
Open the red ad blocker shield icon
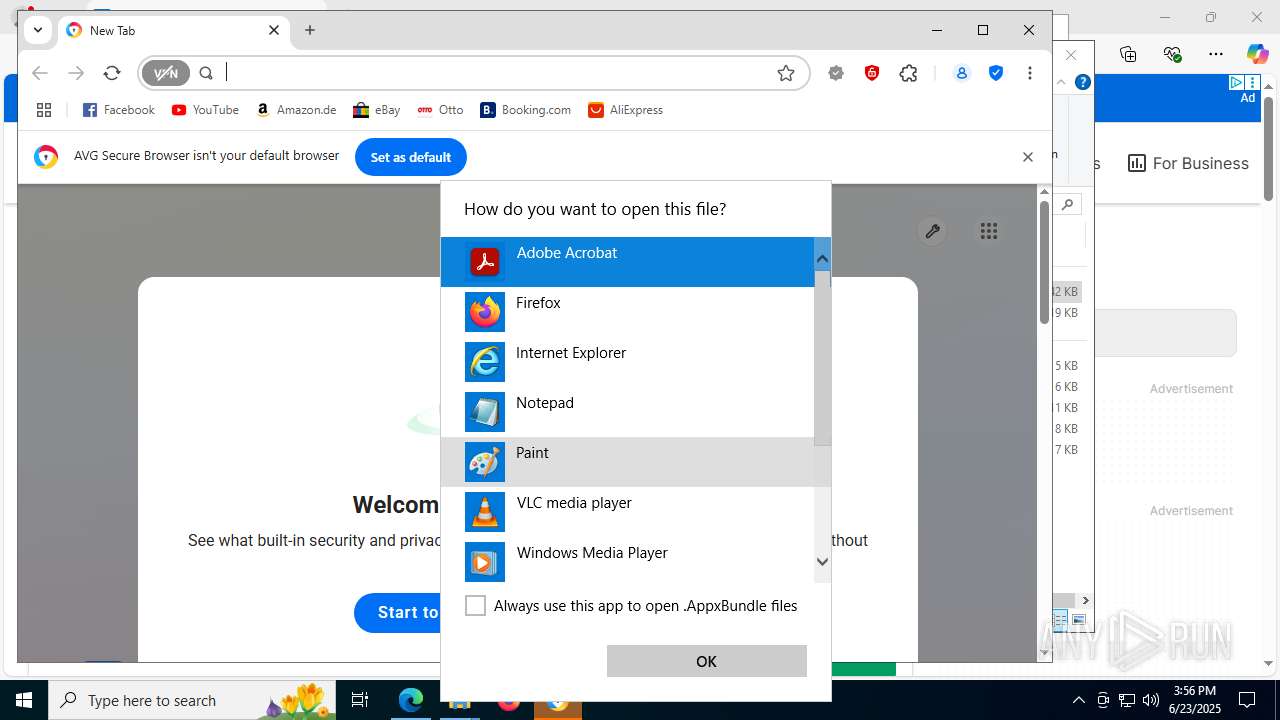click(x=872, y=73)
